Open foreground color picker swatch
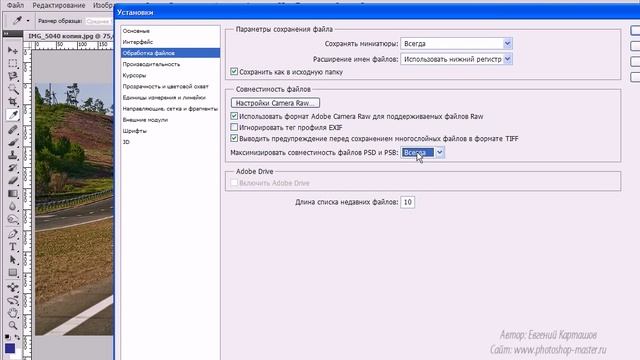The width and height of the screenshot is (640, 360). tap(10, 348)
